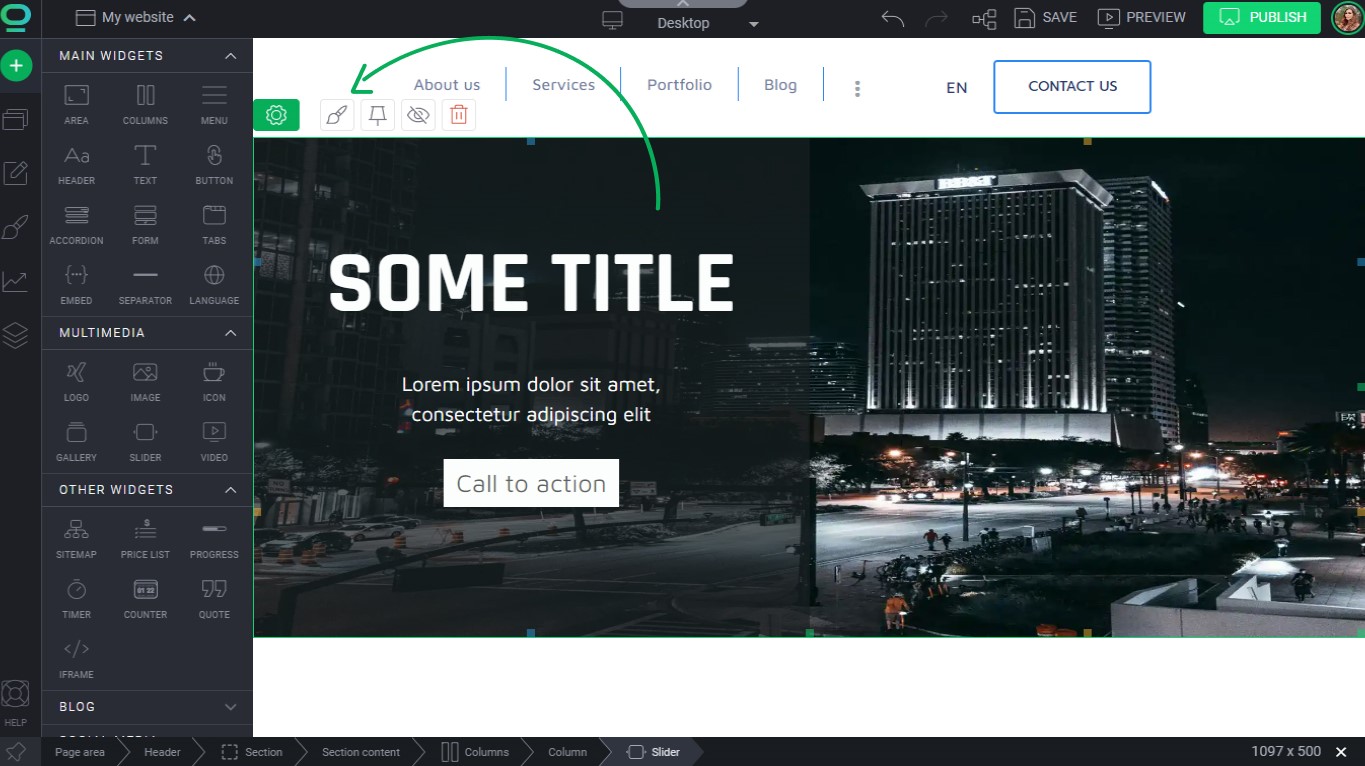Select Columns in the breadcrumb bar
This screenshot has height=766, width=1365.
pos(475,752)
